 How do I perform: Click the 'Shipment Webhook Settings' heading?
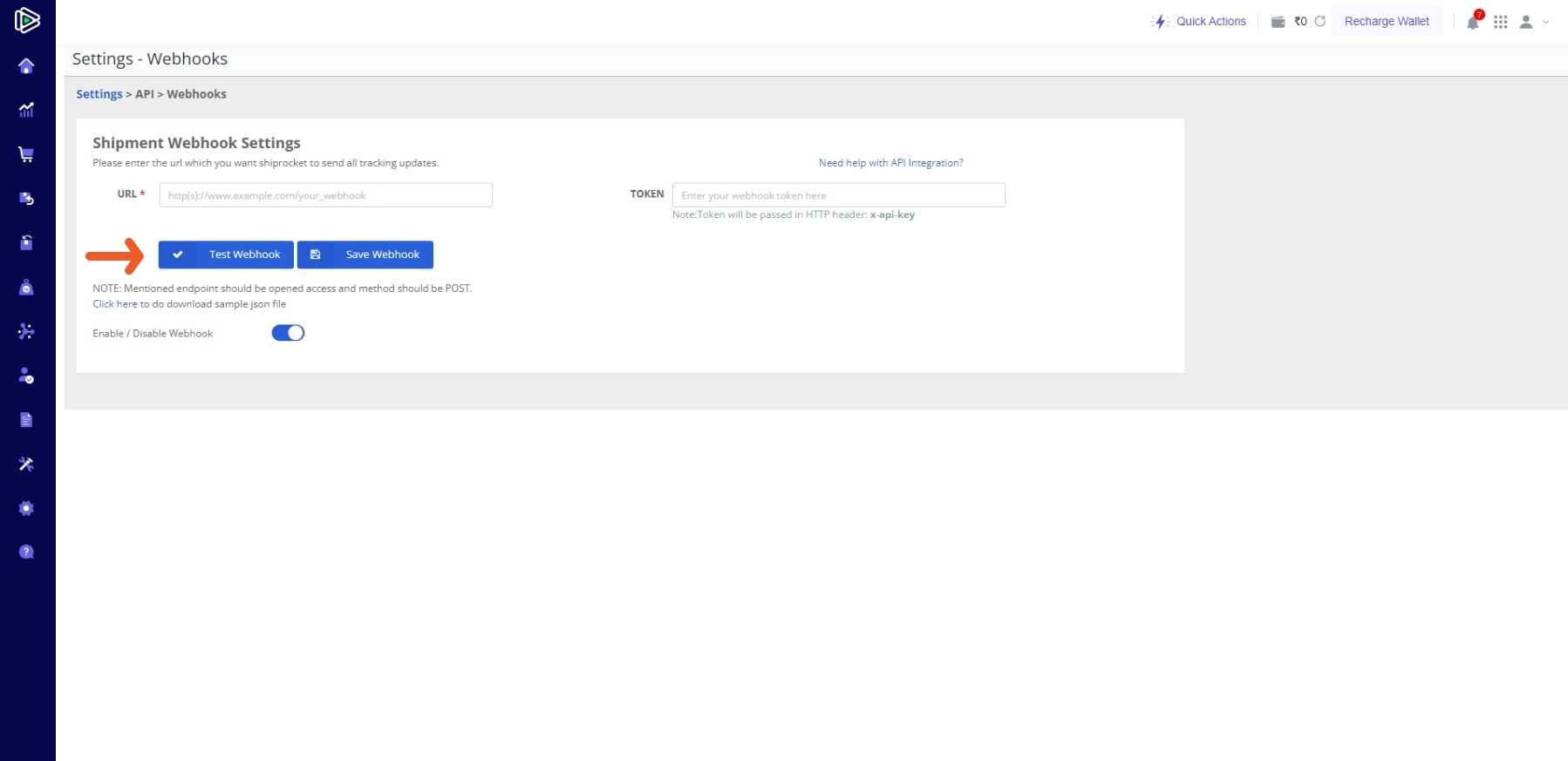coord(196,143)
